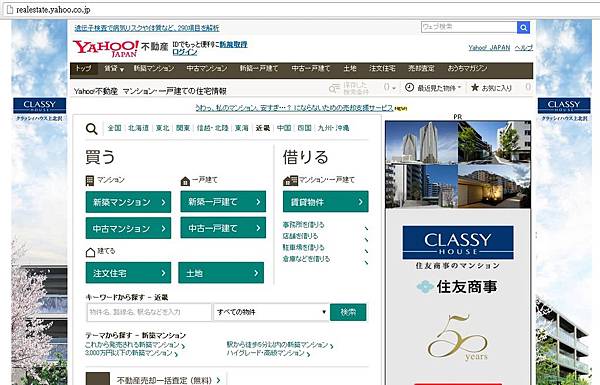Viewport: 600px width, 385px height.
Task: Click the clock icon for 最近見た物件
Action: coord(409,87)
